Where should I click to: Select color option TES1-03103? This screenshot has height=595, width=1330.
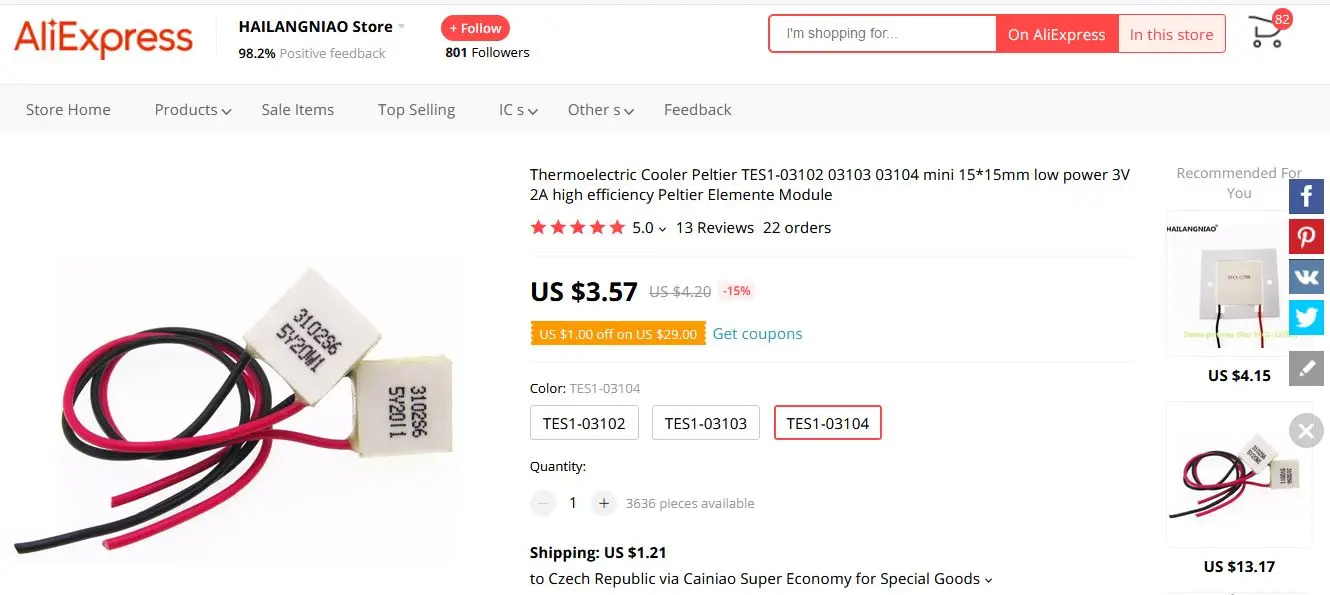click(706, 423)
